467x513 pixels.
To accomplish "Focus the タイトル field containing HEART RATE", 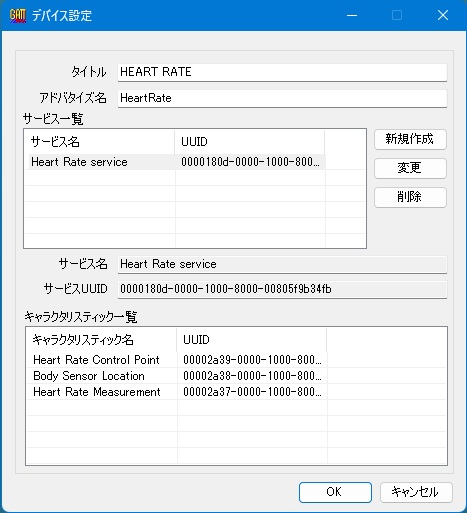I will pyautogui.click(x=282, y=72).
